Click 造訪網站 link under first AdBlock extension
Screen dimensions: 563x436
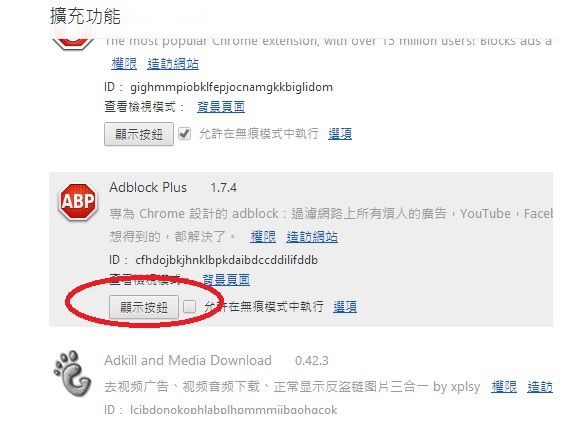(x=173, y=64)
